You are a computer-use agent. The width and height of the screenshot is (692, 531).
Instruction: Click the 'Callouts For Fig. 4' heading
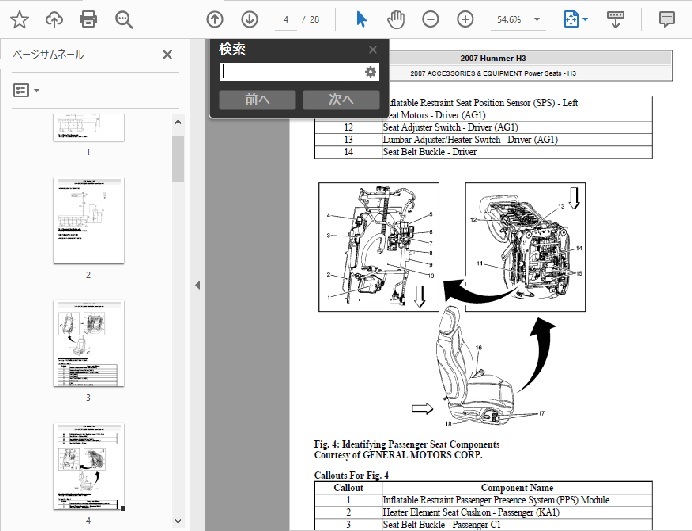351,475
